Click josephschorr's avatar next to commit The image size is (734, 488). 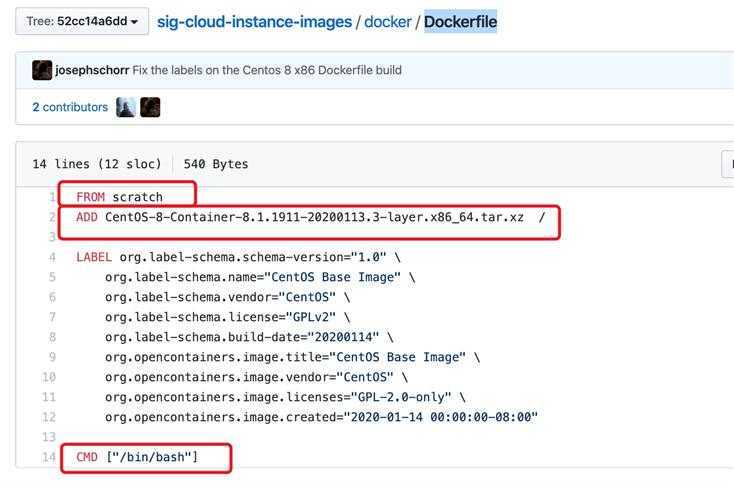(42, 70)
